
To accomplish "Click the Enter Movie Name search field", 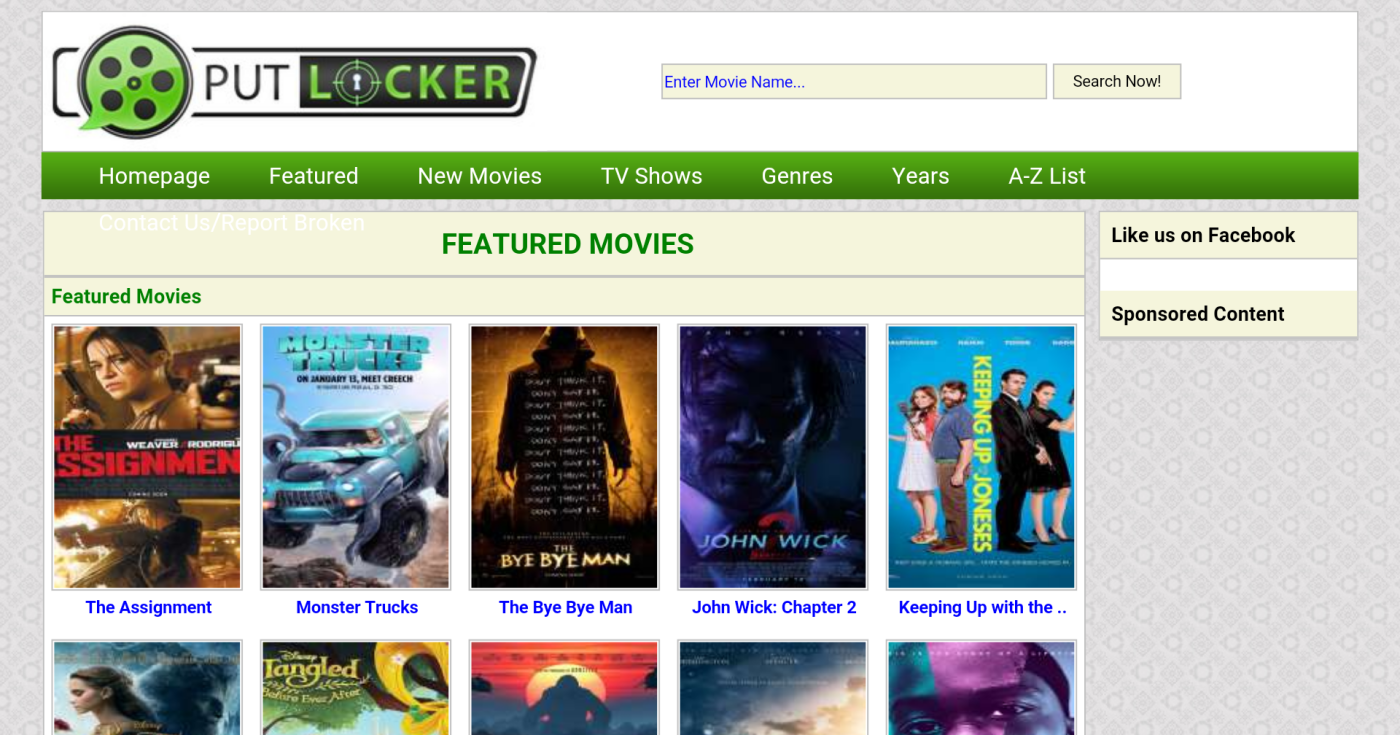I will pyautogui.click(x=853, y=82).
